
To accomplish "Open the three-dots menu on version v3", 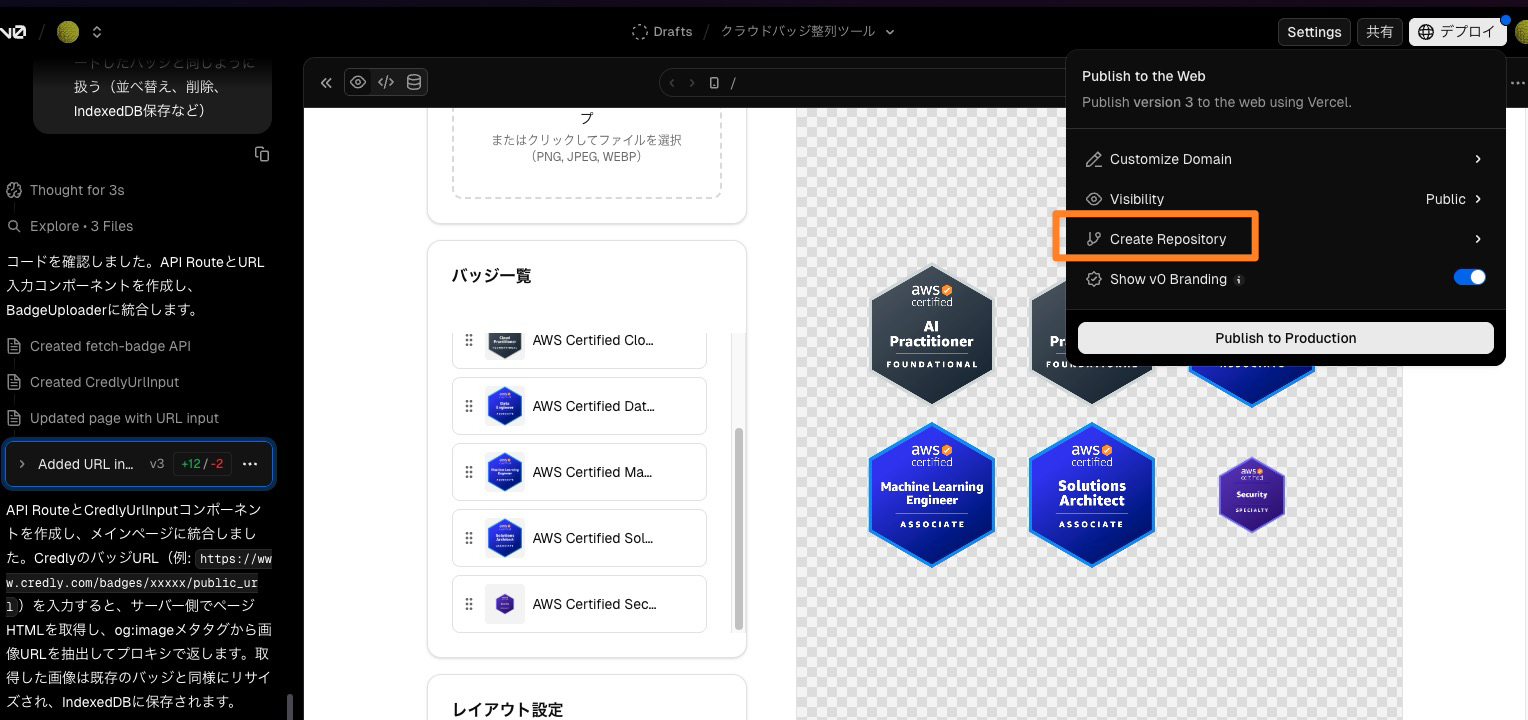I will (x=250, y=464).
